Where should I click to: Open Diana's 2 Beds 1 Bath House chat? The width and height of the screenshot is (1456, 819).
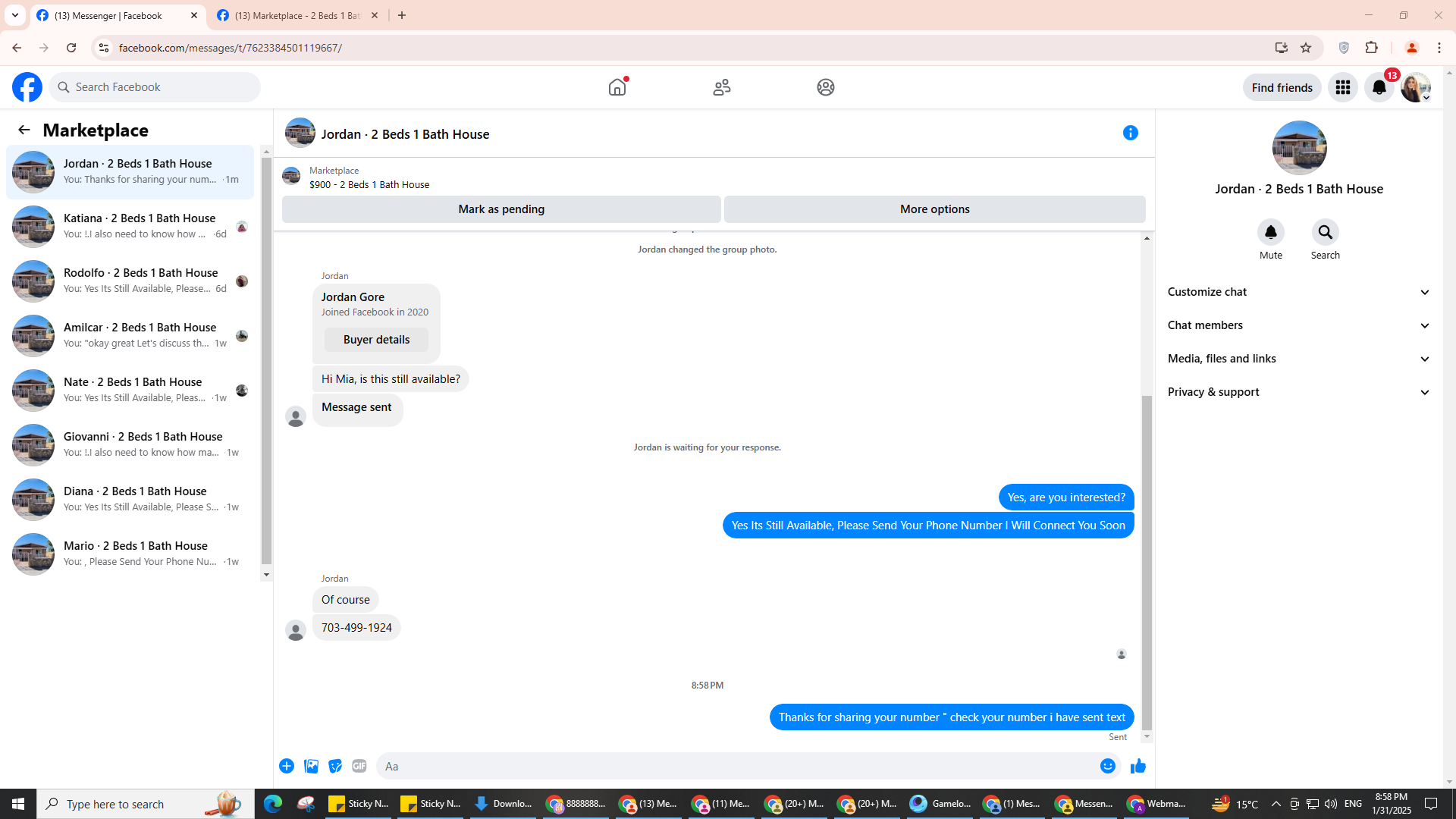(130, 500)
